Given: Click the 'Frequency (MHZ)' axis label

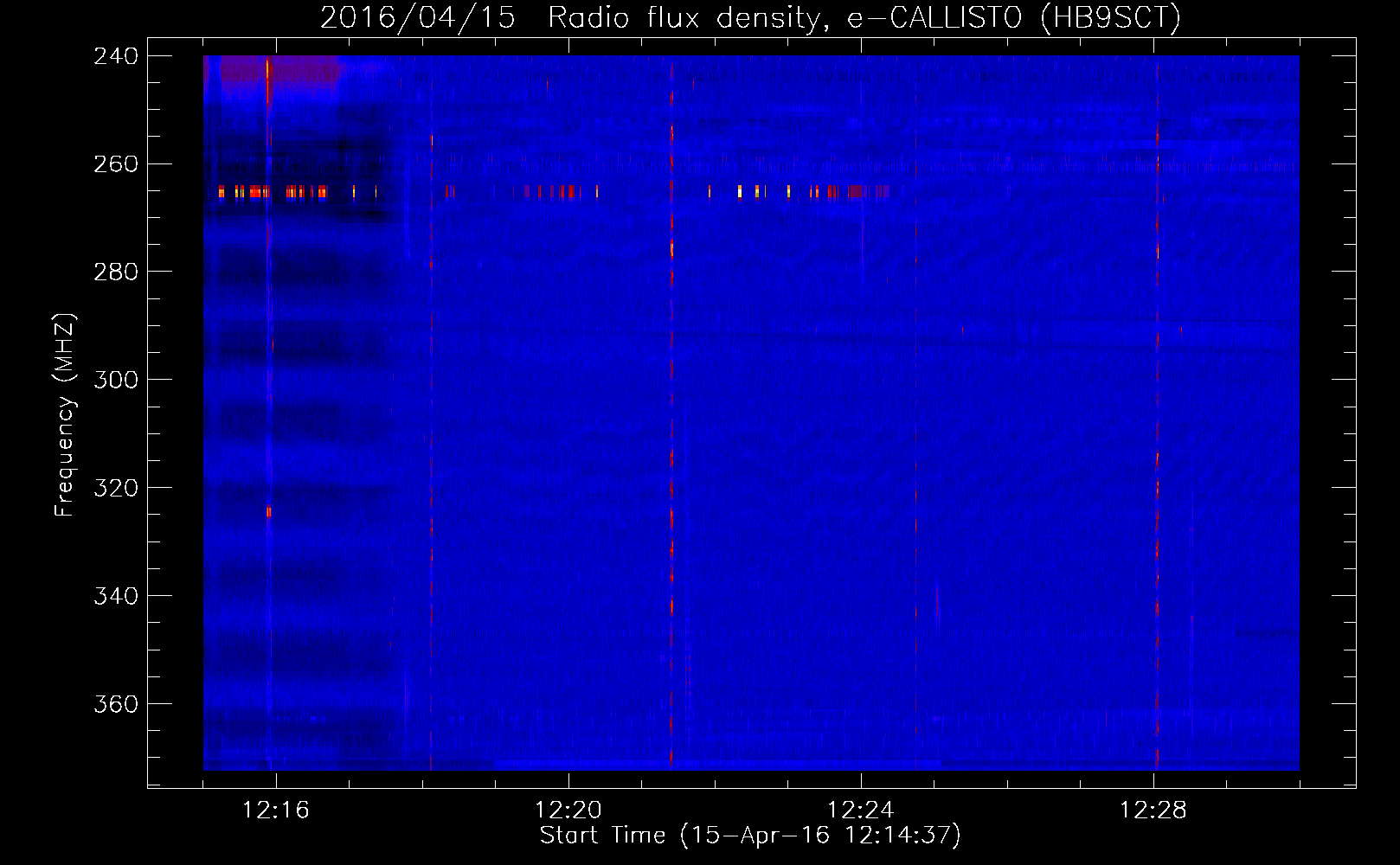Looking at the screenshot, I should (65, 415).
